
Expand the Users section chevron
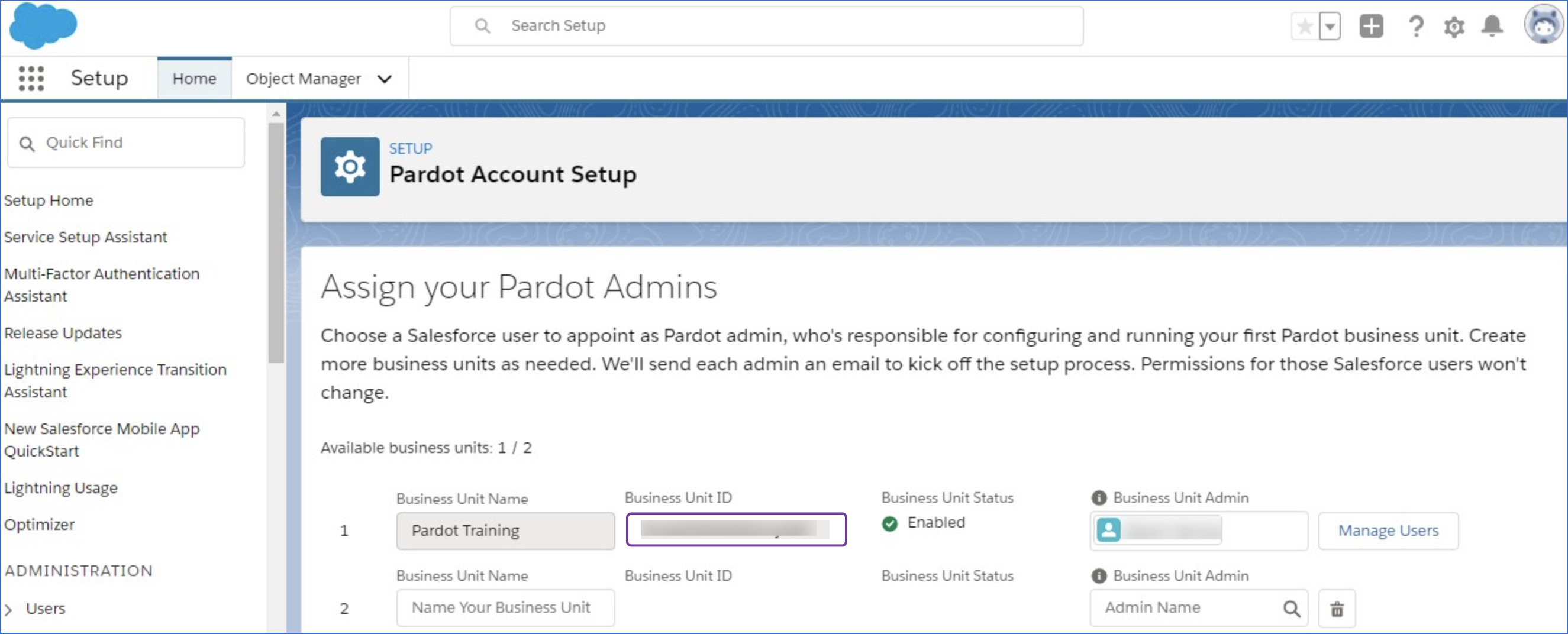point(8,609)
